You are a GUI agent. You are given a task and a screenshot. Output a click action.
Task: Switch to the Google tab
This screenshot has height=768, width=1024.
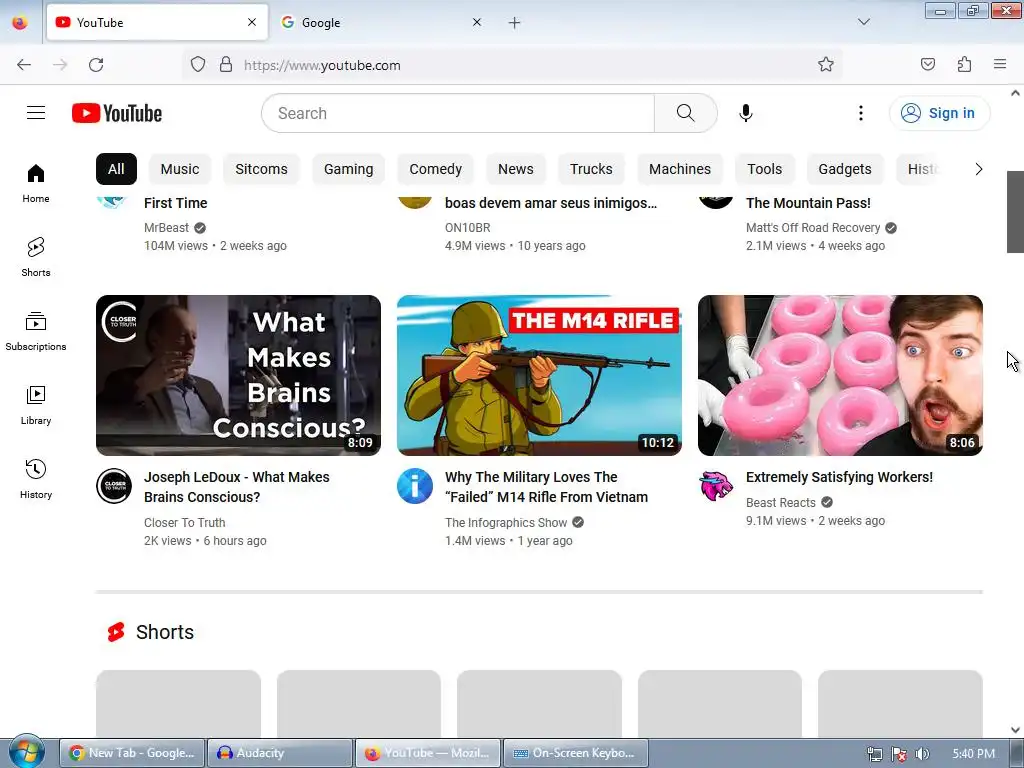(382, 23)
